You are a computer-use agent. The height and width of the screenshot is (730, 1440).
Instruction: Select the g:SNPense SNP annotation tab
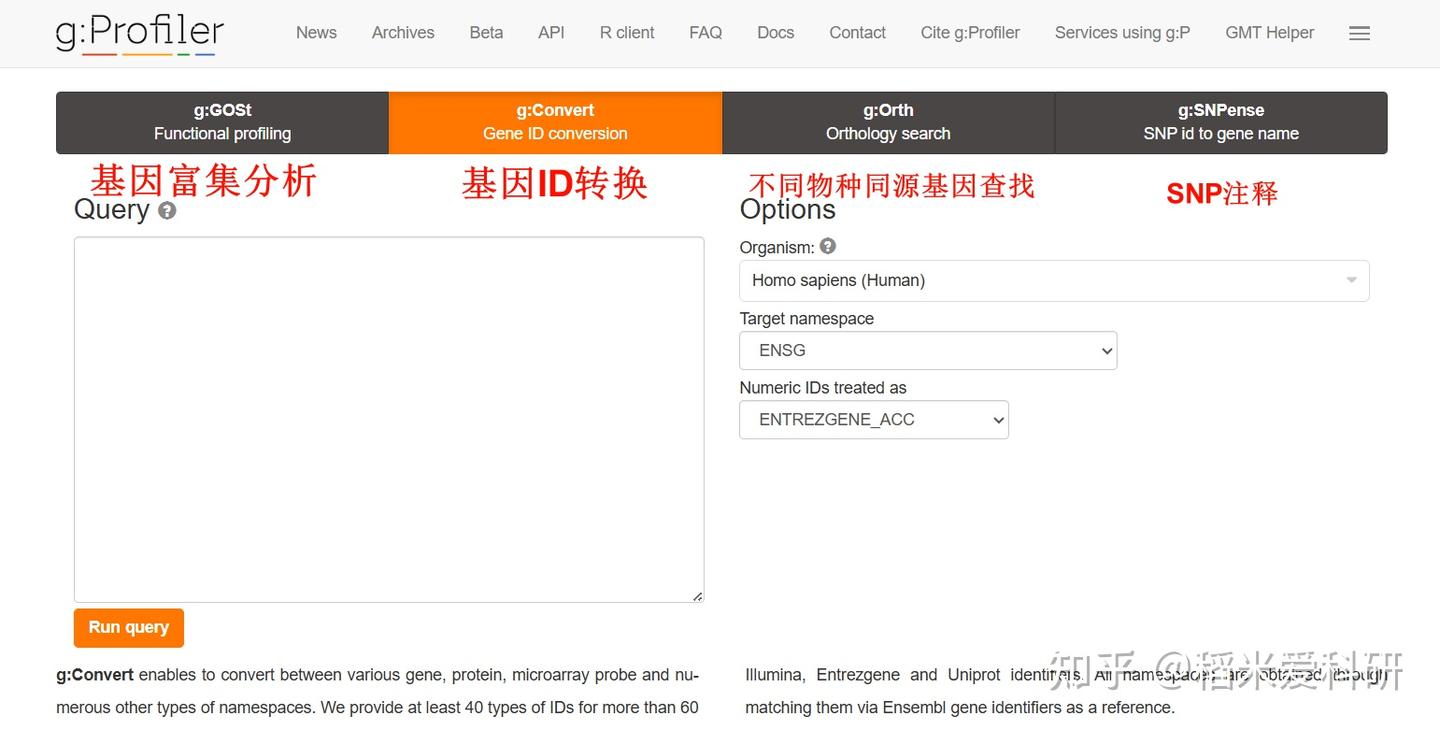tap(1221, 122)
